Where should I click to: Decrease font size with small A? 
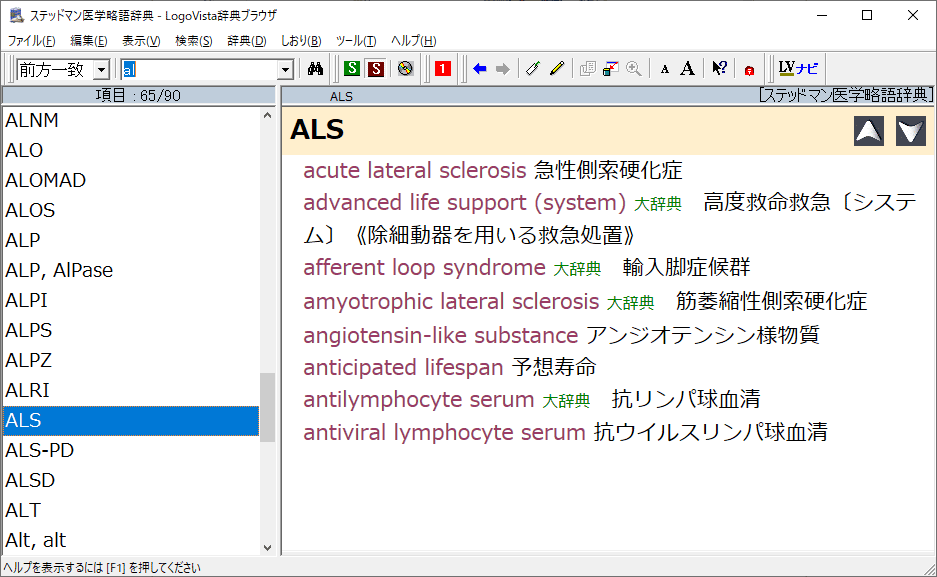click(x=665, y=69)
